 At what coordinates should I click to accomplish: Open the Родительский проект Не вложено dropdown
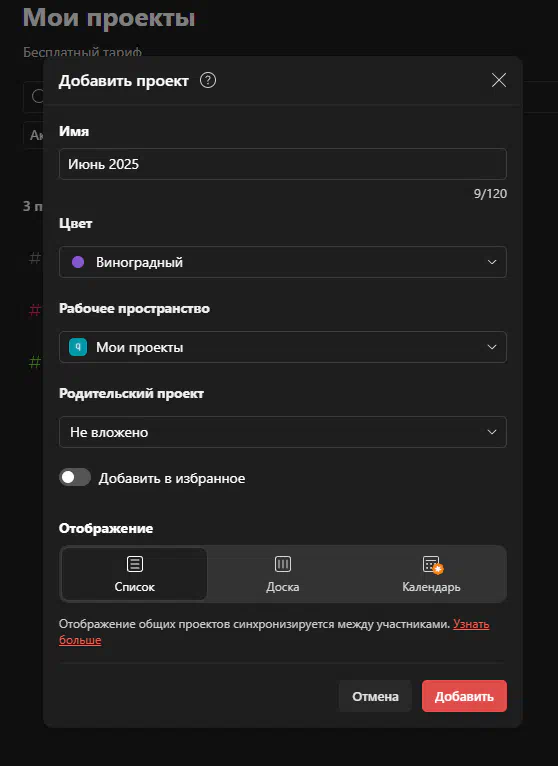click(283, 432)
